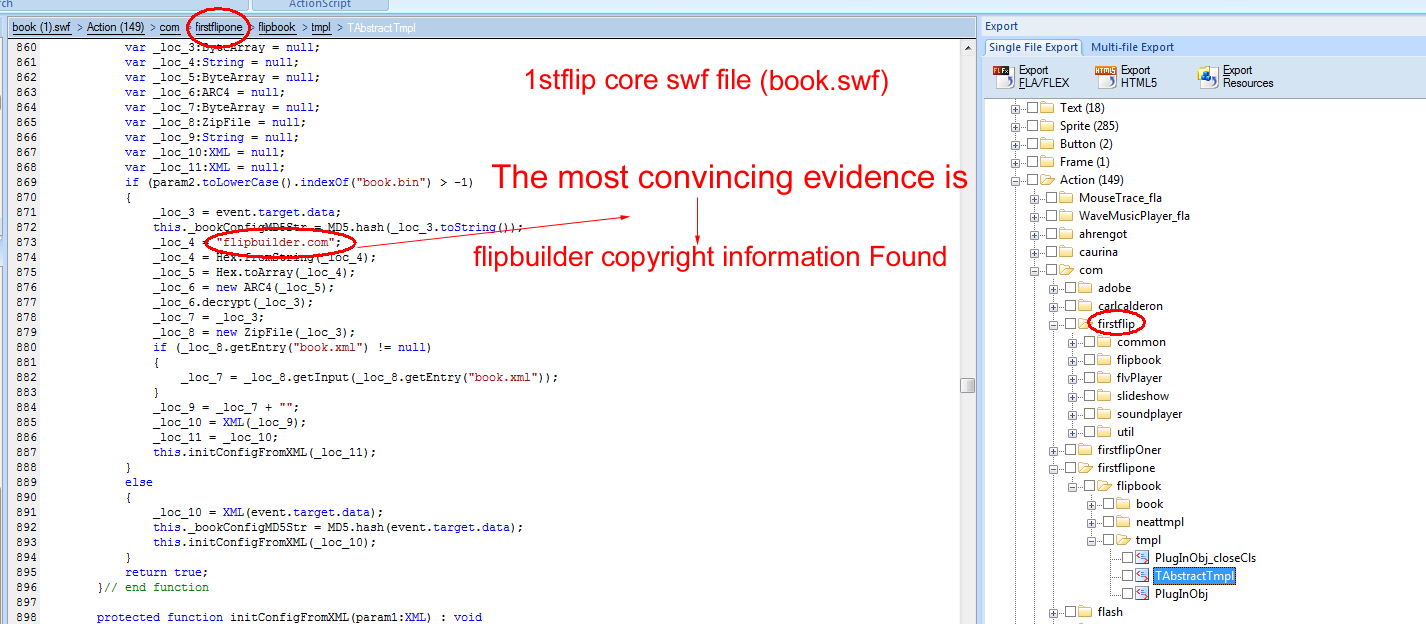Check the TAbstractTmpl file checkbox
The height and width of the screenshot is (624, 1426).
(1127, 576)
